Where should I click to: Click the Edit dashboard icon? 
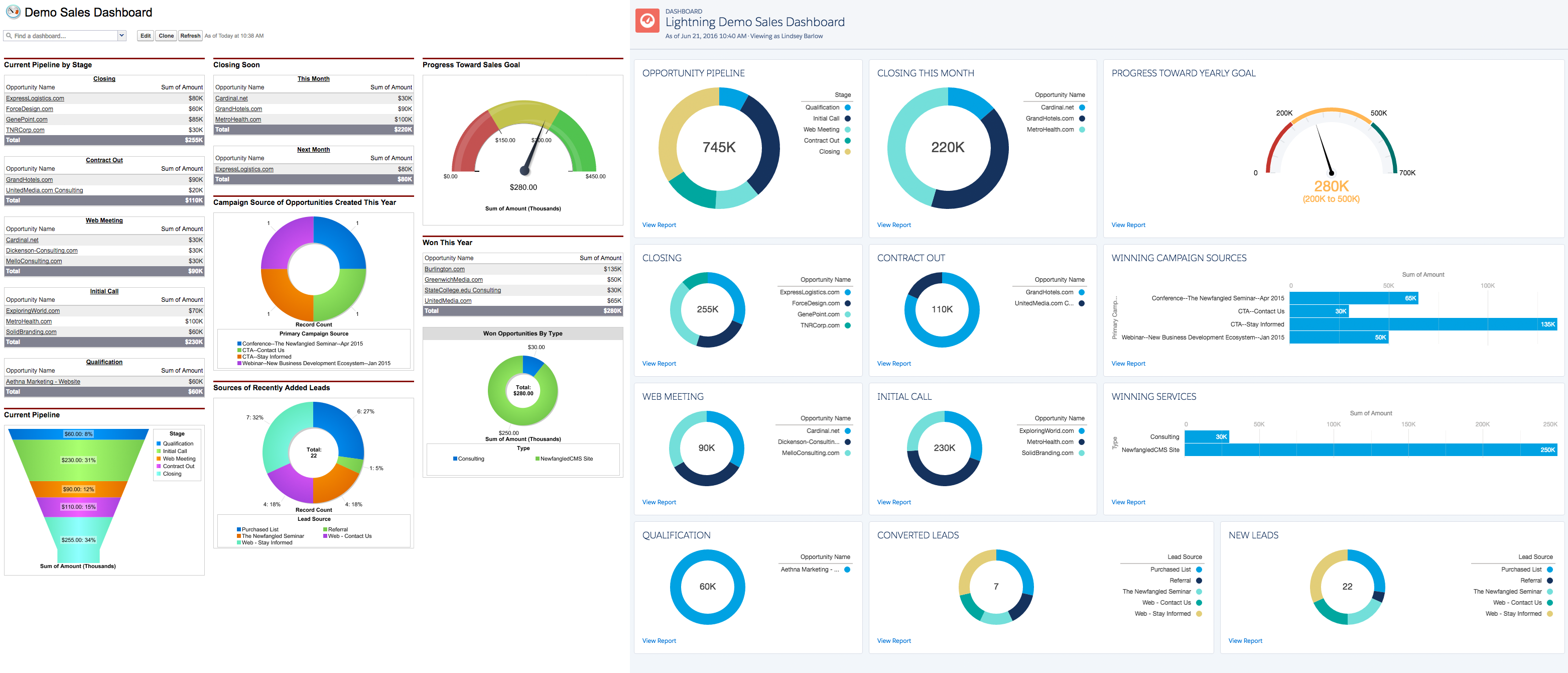(x=145, y=35)
